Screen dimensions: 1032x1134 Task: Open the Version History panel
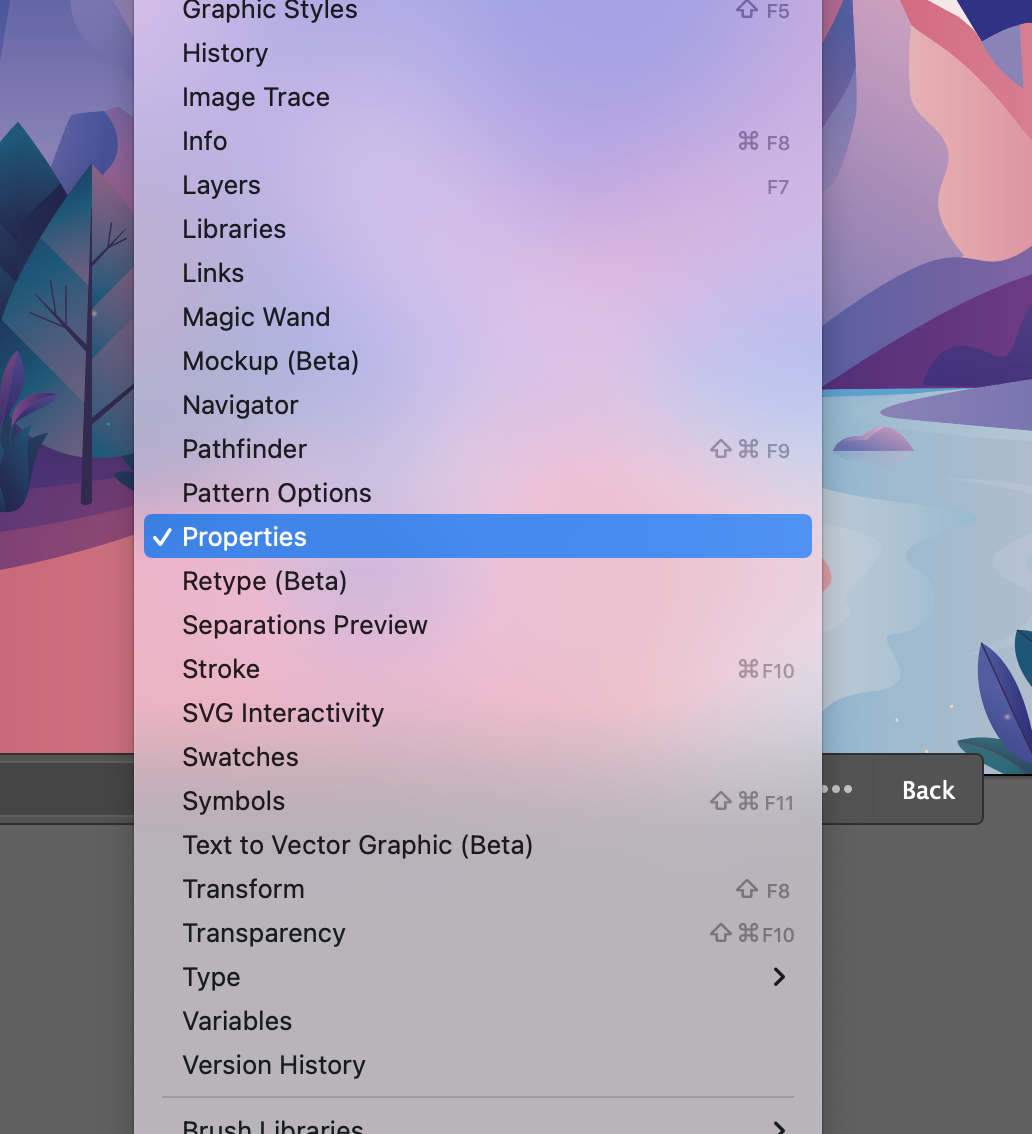tap(273, 1065)
